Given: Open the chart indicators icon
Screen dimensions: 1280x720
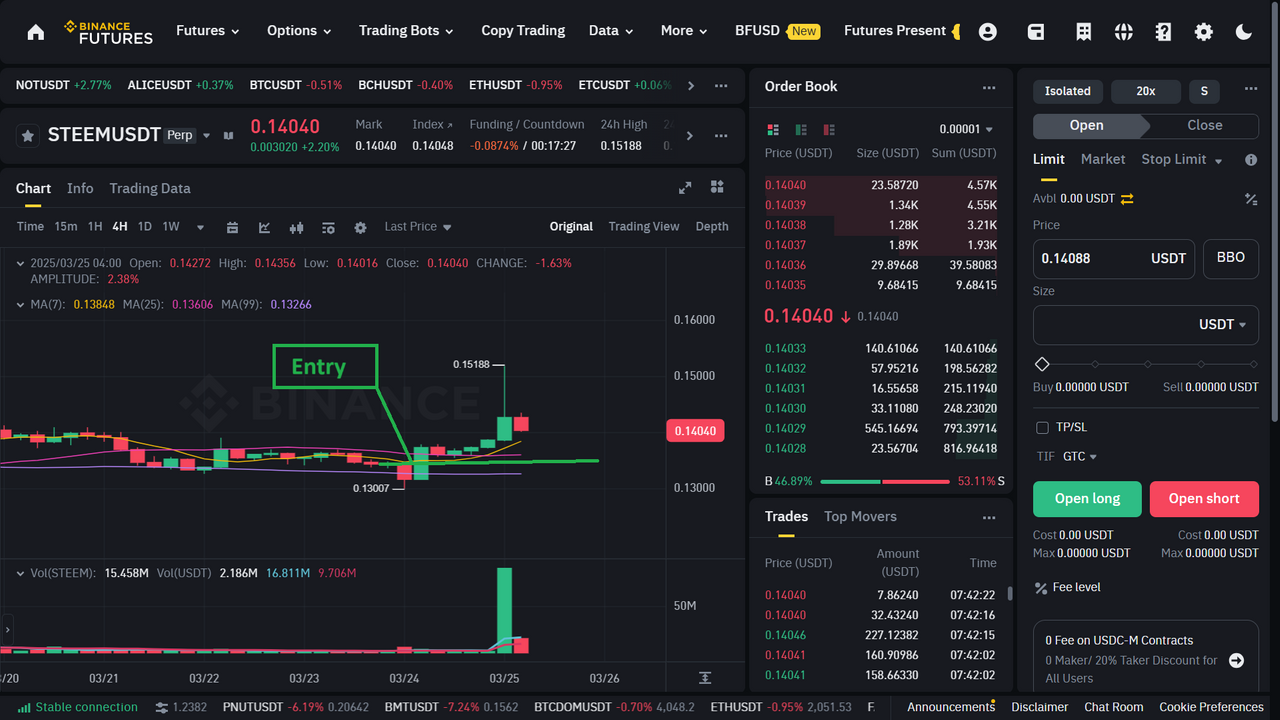Looking at the screenshot, I should pos(264,227).
